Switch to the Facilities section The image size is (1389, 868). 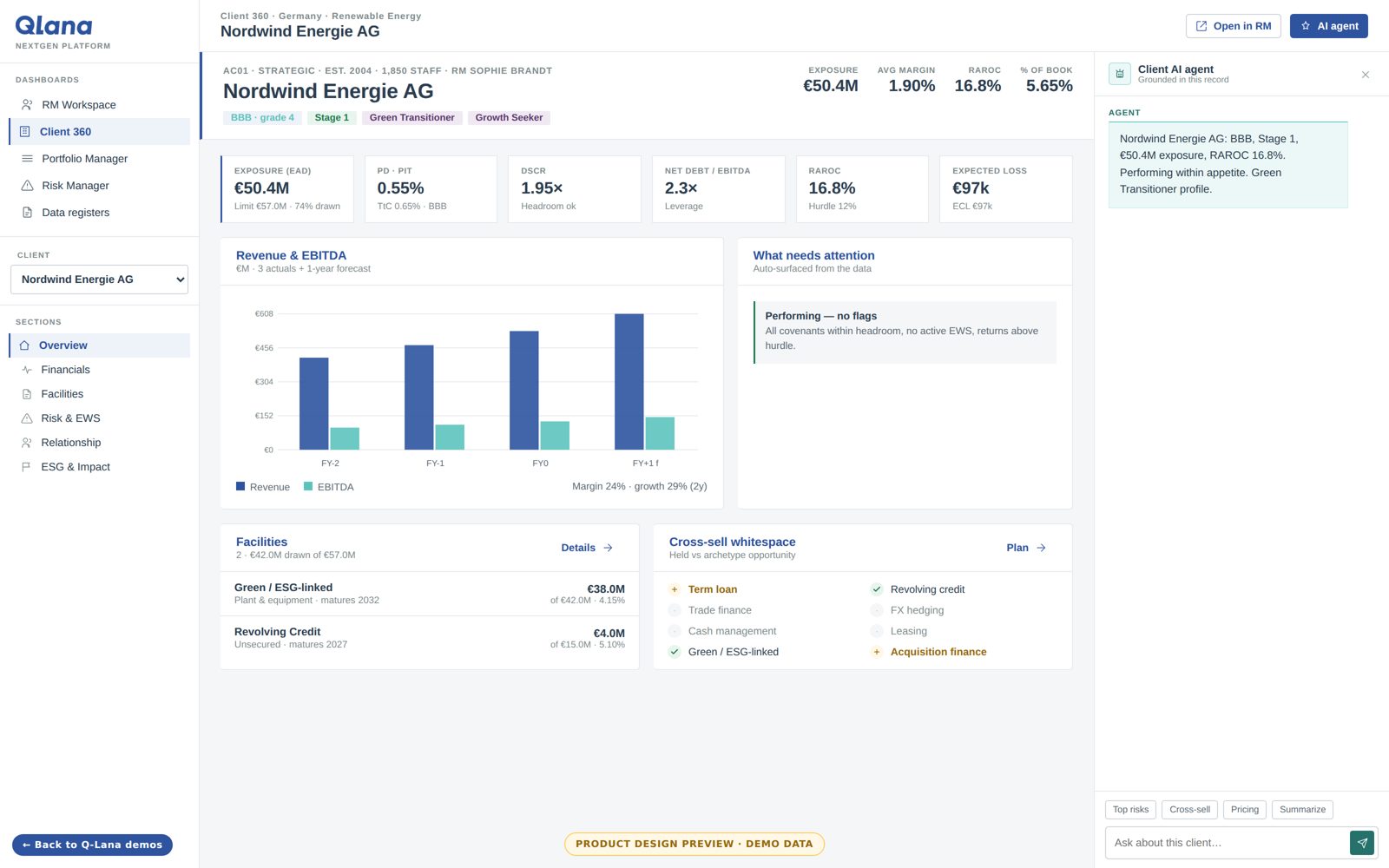tap(99, 394)
